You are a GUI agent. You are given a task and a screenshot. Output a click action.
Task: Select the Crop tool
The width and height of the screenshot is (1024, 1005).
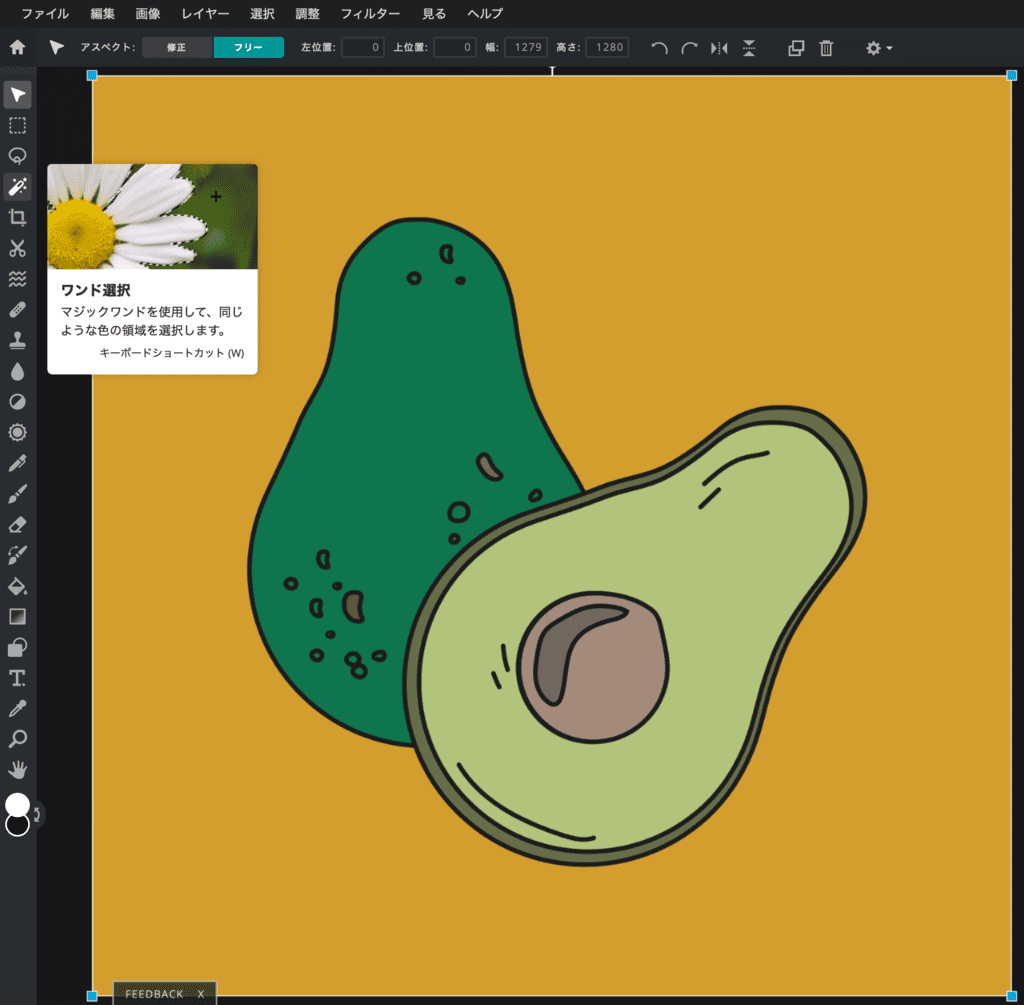(17, 217)
